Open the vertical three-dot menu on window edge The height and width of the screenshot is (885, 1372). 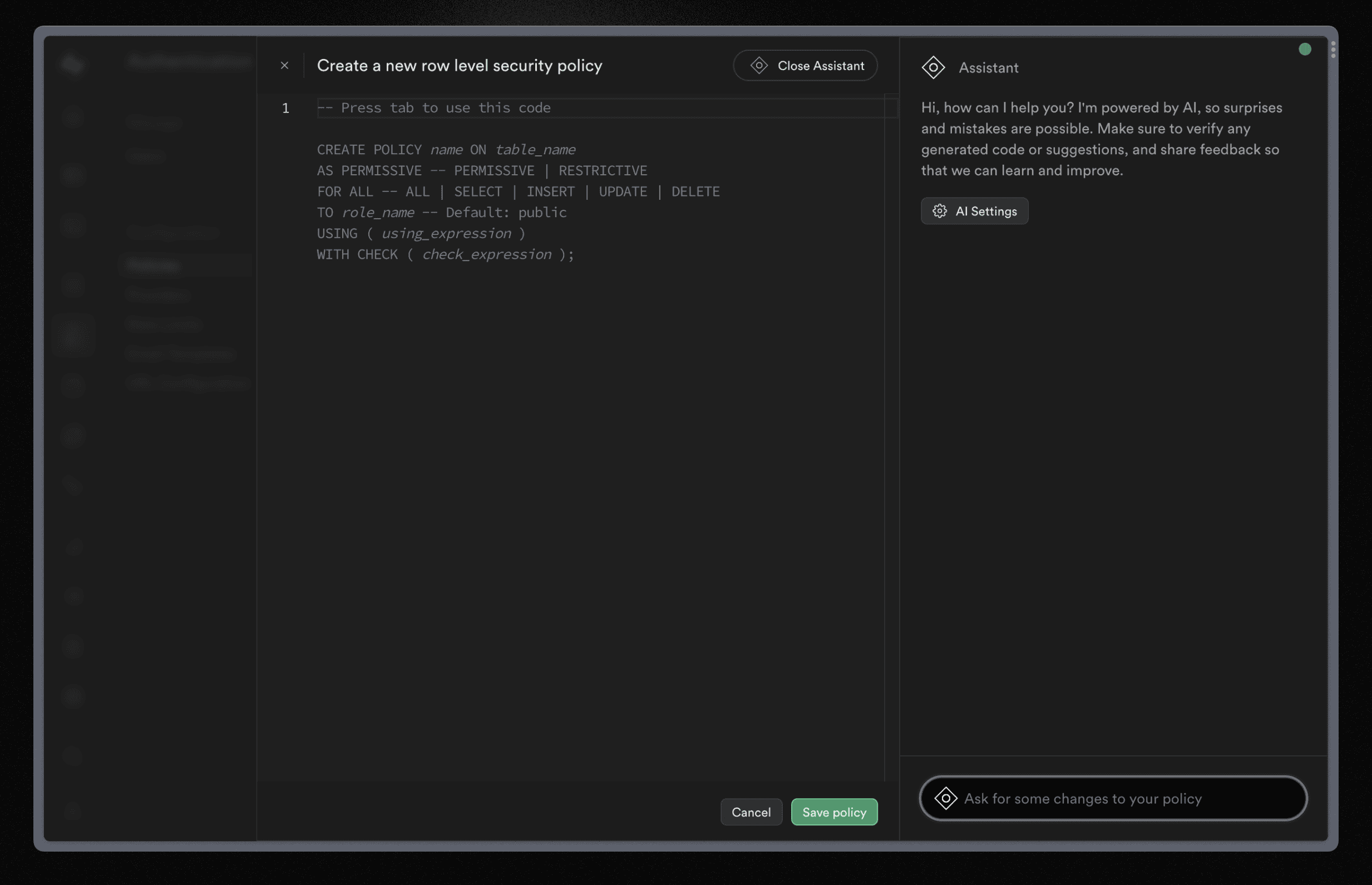coord(1334,51)
